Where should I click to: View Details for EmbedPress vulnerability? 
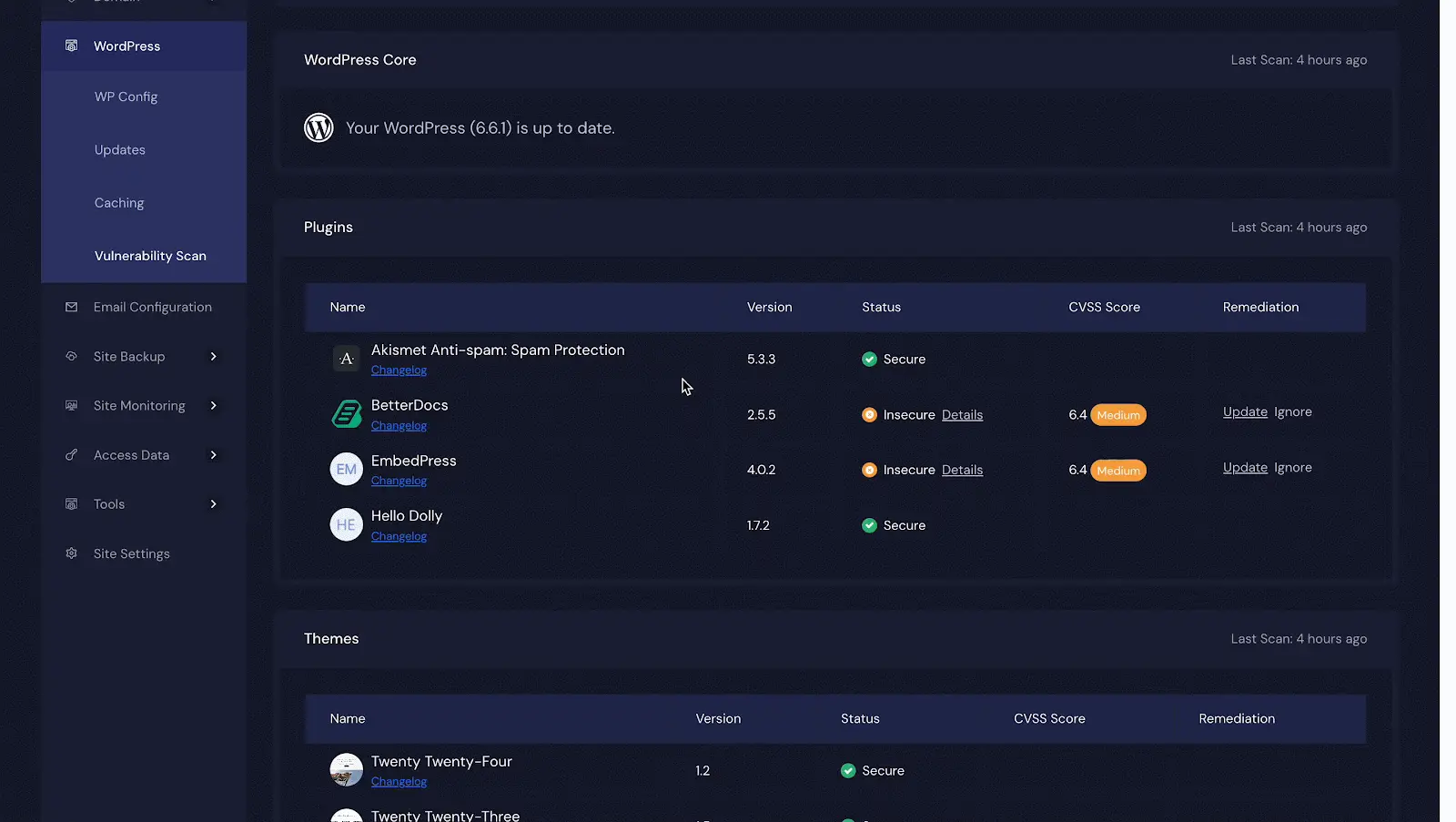click(x=962, y=471)
